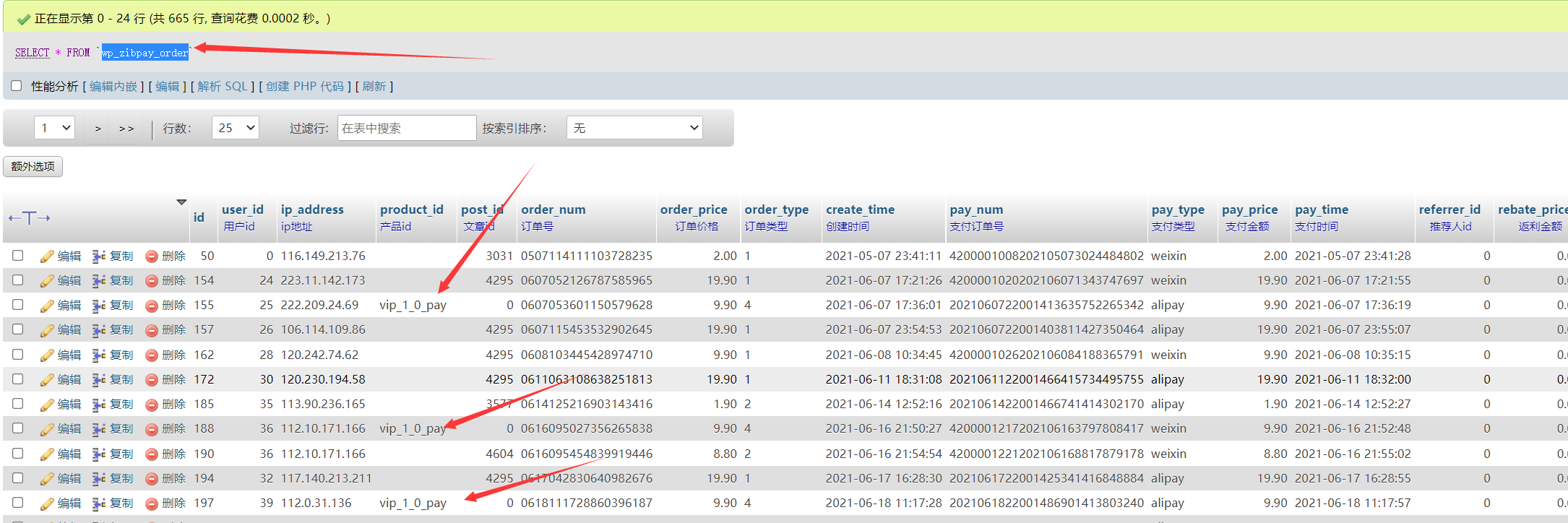Open the 行数 row count dropdown
The image size is (1568, 523).
(x=236, y=128)
